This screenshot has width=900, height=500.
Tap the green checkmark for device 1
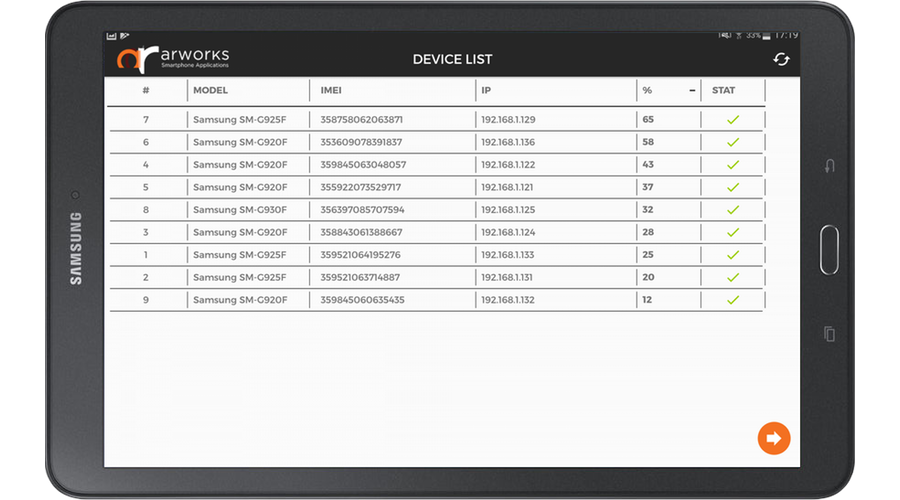coord(733,255)
